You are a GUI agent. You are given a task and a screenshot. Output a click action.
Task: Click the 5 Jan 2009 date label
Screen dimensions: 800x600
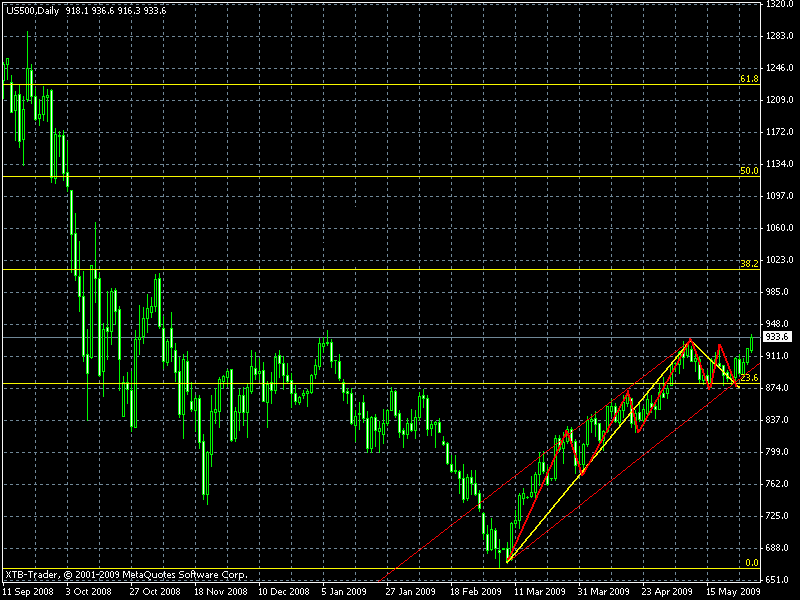click(x=344, y=592)
